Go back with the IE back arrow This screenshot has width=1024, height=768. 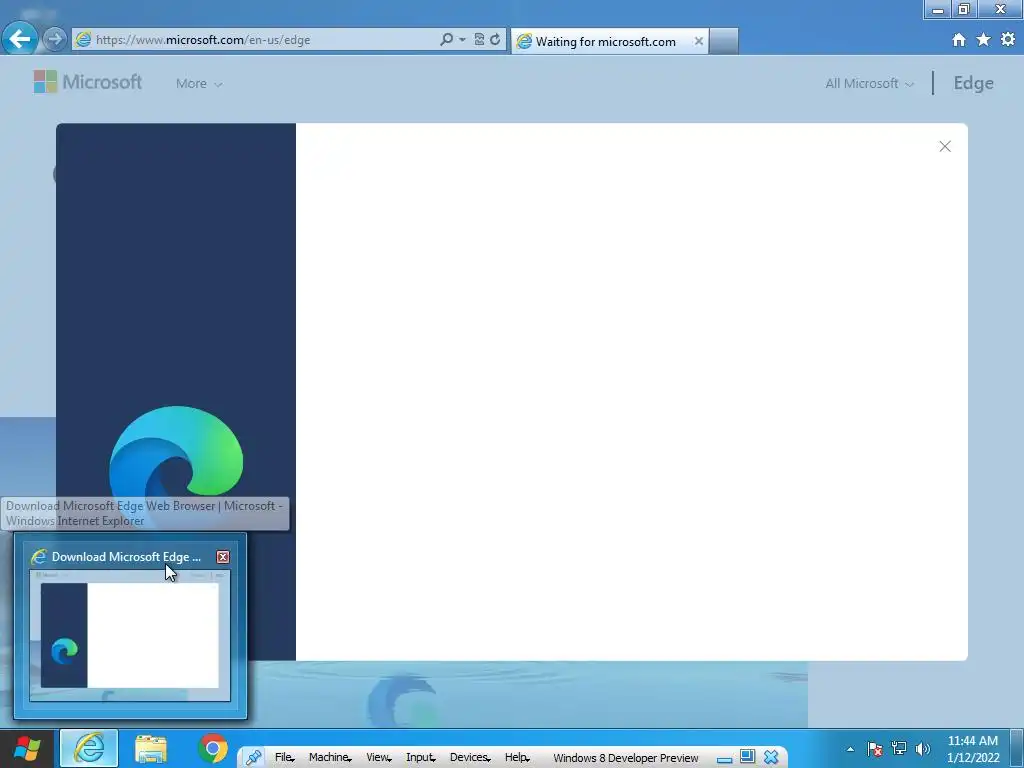(19, 39)
